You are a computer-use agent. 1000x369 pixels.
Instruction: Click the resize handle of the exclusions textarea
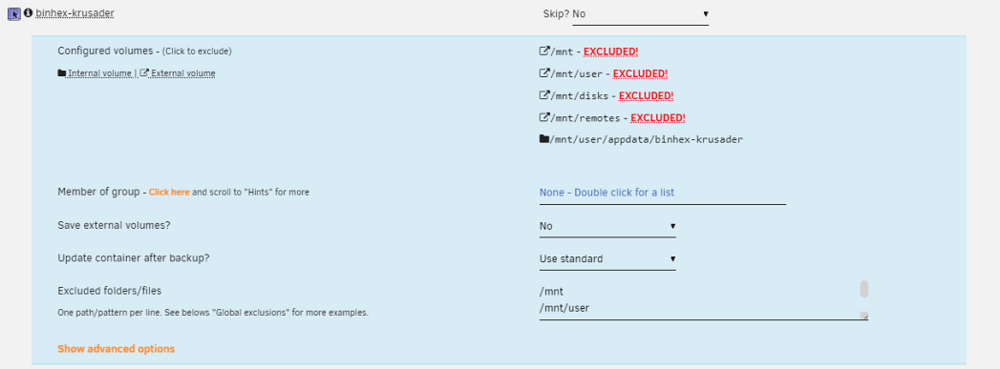click(x=864, y=315)
